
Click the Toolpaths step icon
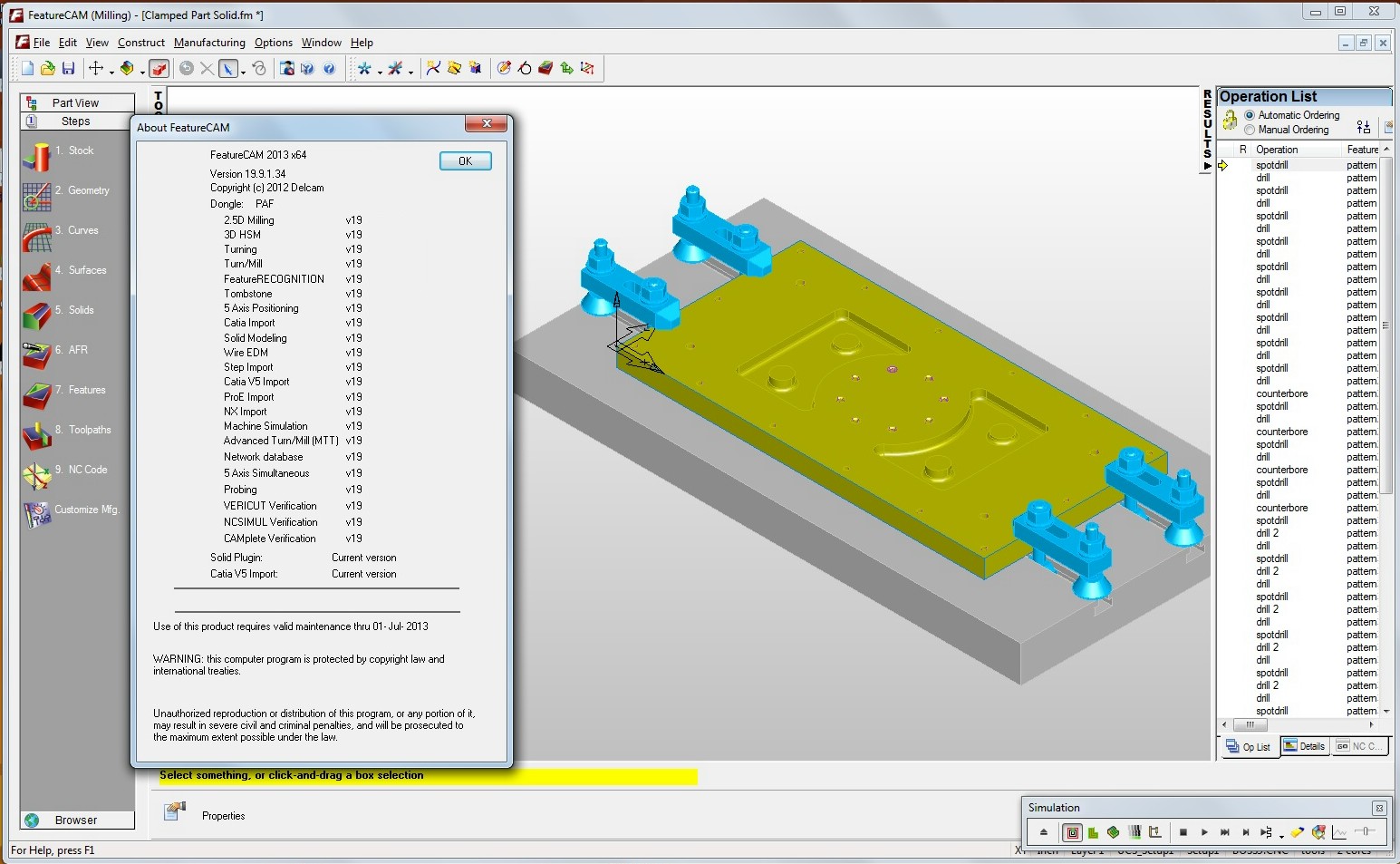pos(36,435)
